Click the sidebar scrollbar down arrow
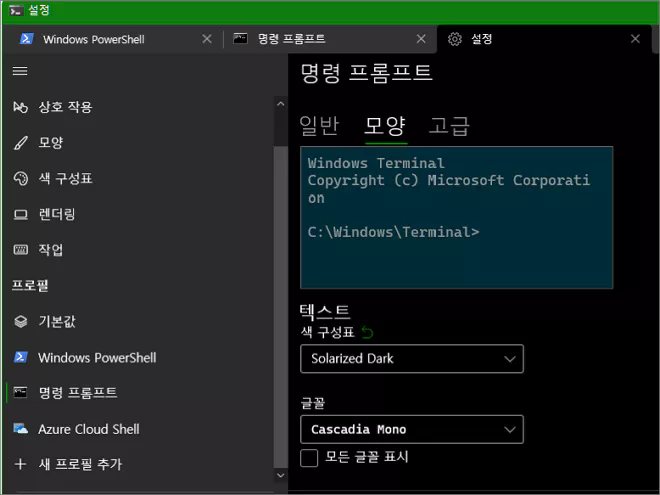This screenshot has height=495, width=660. click(281, 476)
